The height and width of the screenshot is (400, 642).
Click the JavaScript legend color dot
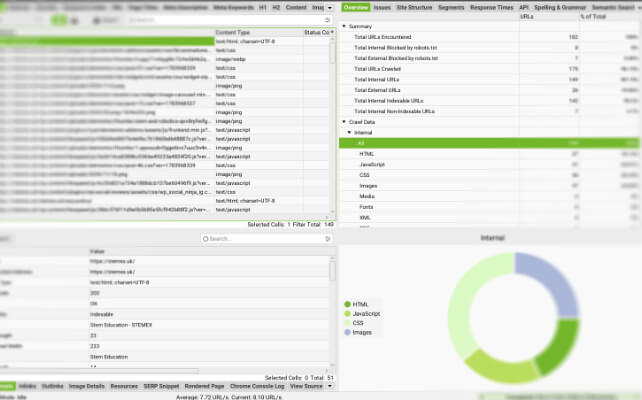(348, 314)
